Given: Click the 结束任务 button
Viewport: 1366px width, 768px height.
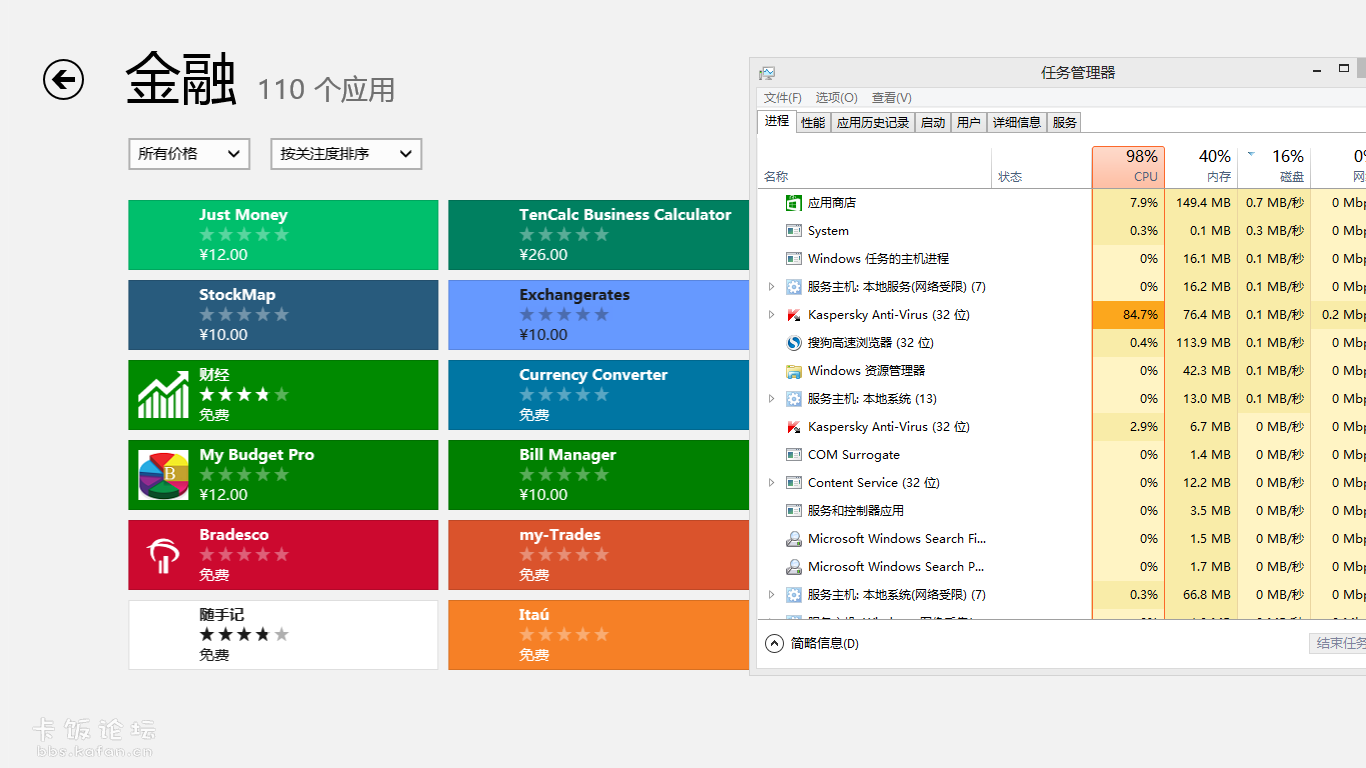Looking at the screenshot, I should (x=1338, y=643).
